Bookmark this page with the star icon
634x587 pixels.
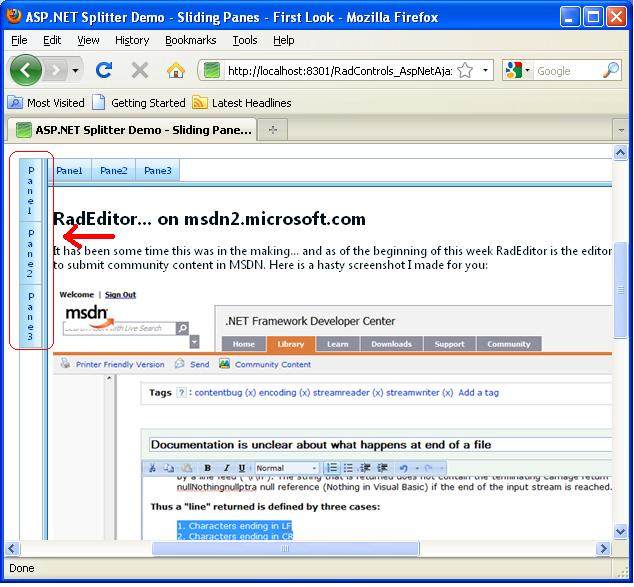click(465, 71)
